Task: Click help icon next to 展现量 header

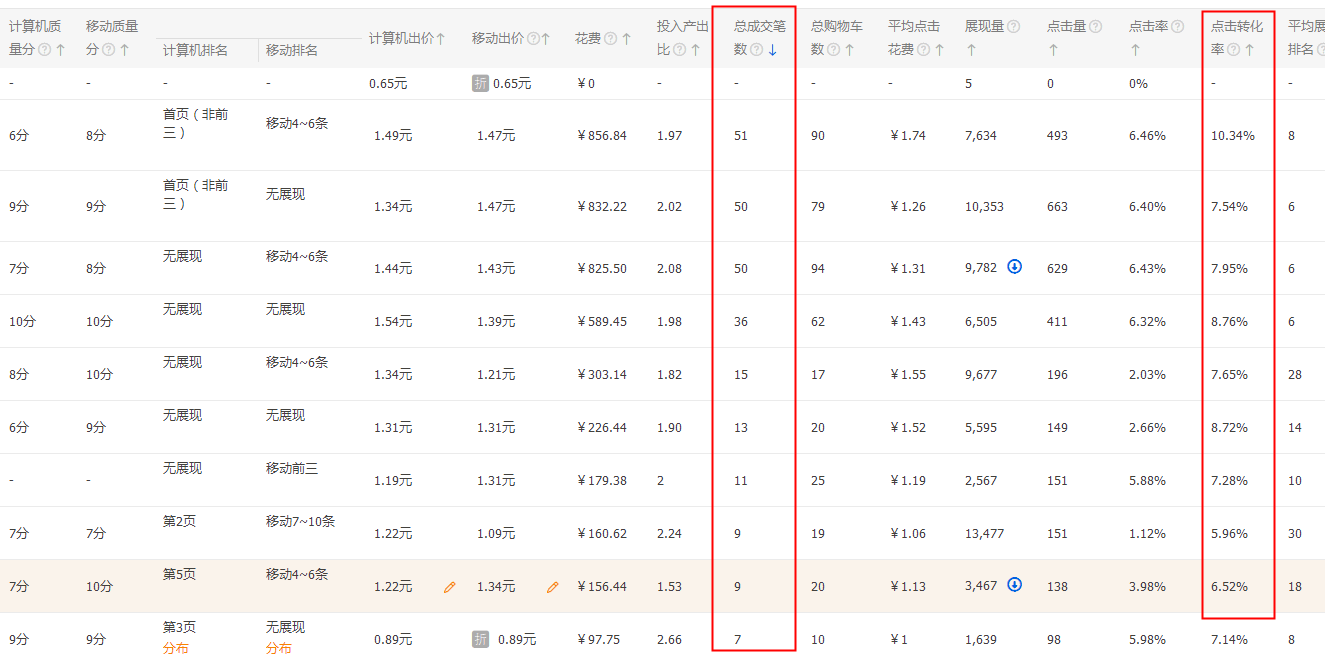Action: pos(1014,27)
